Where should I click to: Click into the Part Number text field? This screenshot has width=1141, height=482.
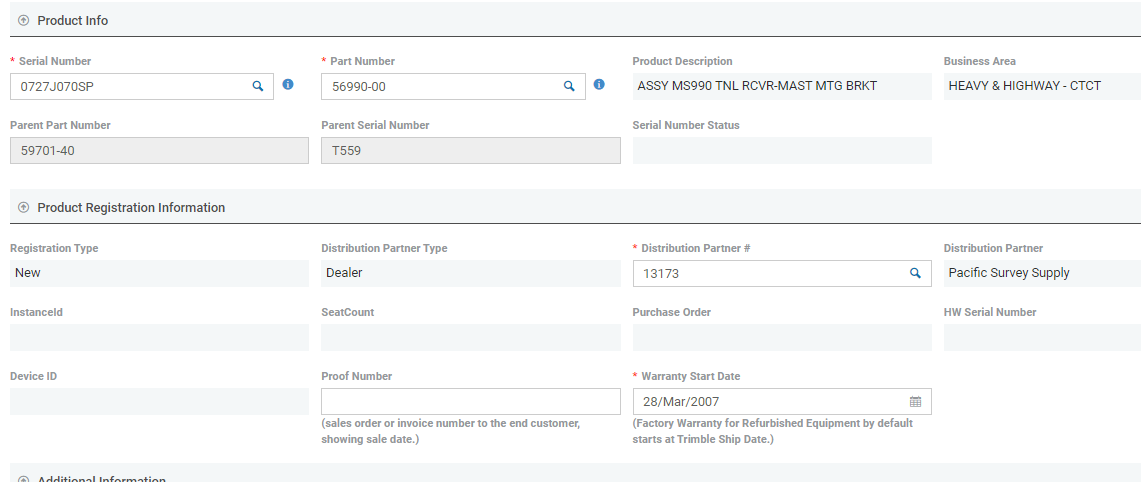[440, 87]
